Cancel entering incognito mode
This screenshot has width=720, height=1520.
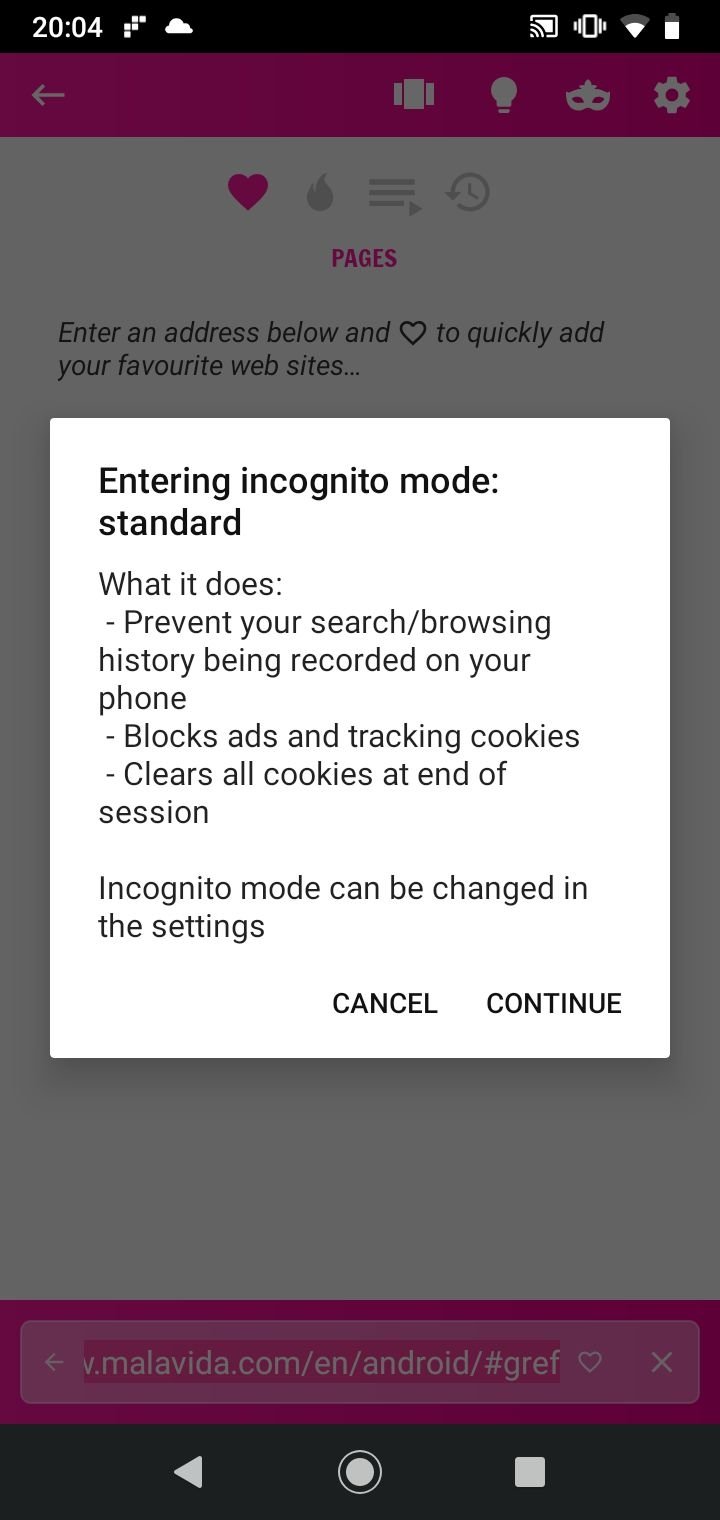click(x=385, y=1003)
